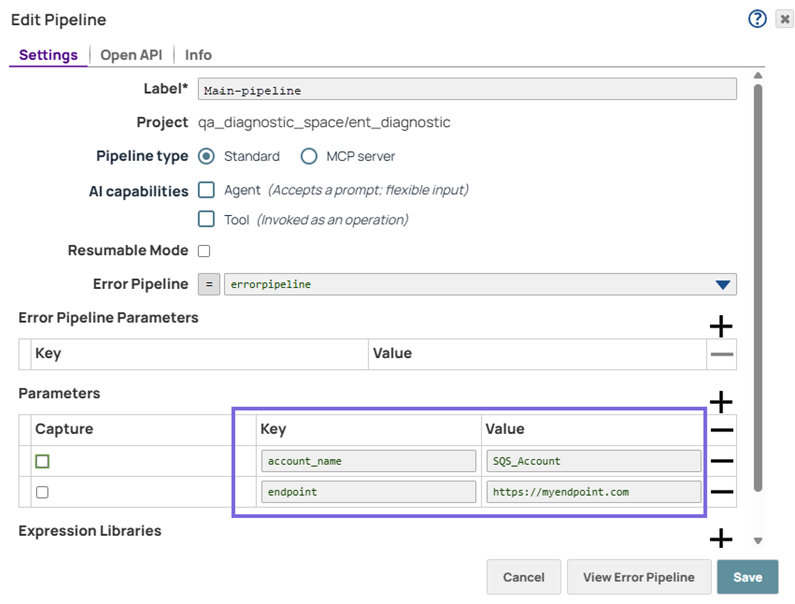Add a new row to Parameters
The height and width of the screenshot is (604, 795).
[x=720, y=402]
